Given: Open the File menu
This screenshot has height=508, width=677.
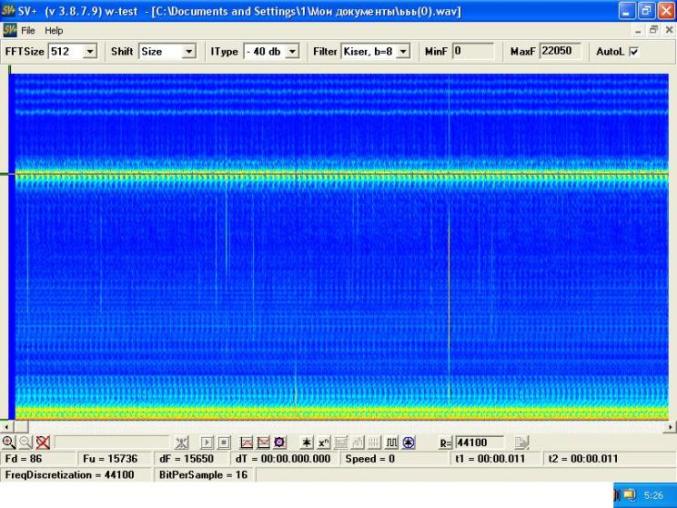Looking at the screenshot, I should [x=28, y=30].
